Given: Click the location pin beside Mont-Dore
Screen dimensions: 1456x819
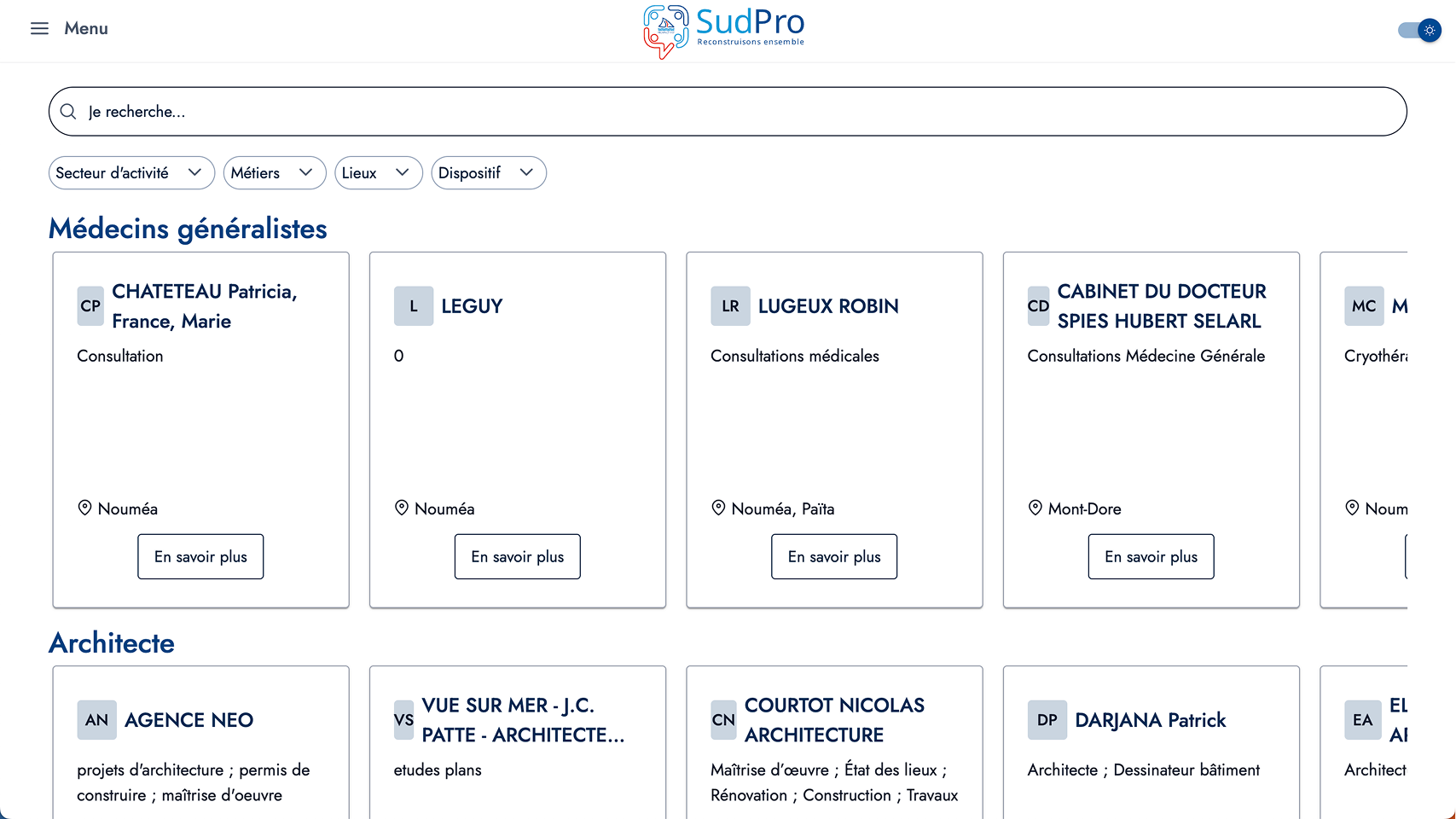Looking at the screenshot, I should tap(1035, 508).
